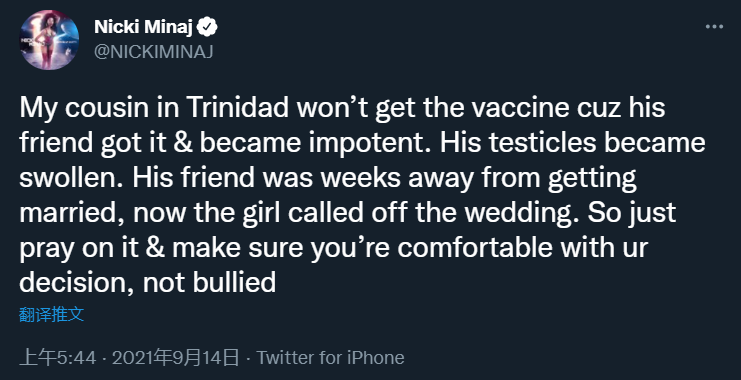Click the 上午5:44 timestamp
This screenshot has width=741, height=380.
coord(58,358)
